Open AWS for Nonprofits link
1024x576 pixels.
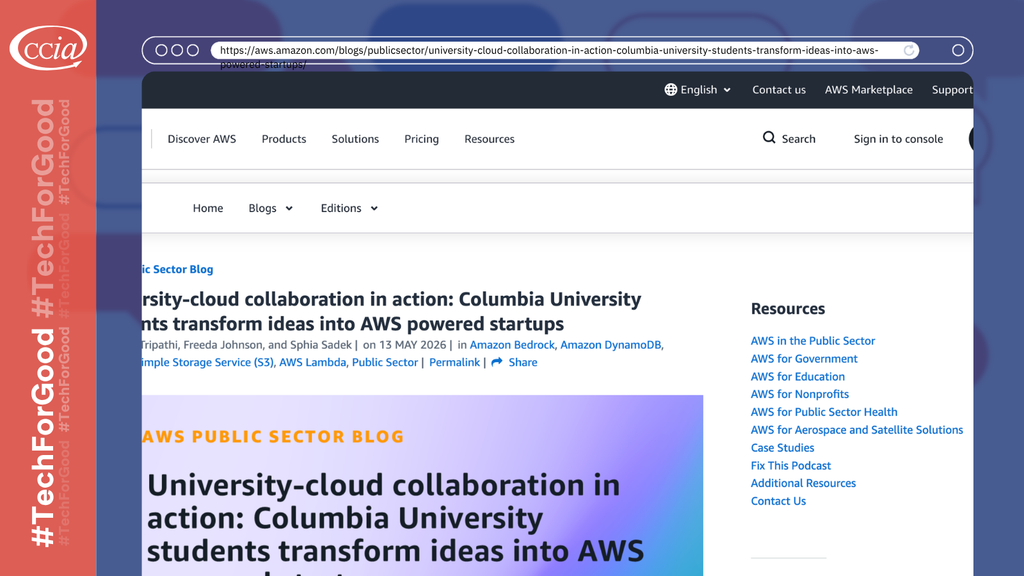click(x=799, y=394)
